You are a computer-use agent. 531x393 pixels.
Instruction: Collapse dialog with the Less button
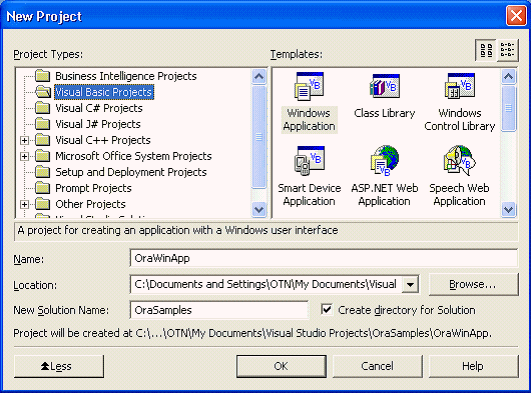(59, 366)
